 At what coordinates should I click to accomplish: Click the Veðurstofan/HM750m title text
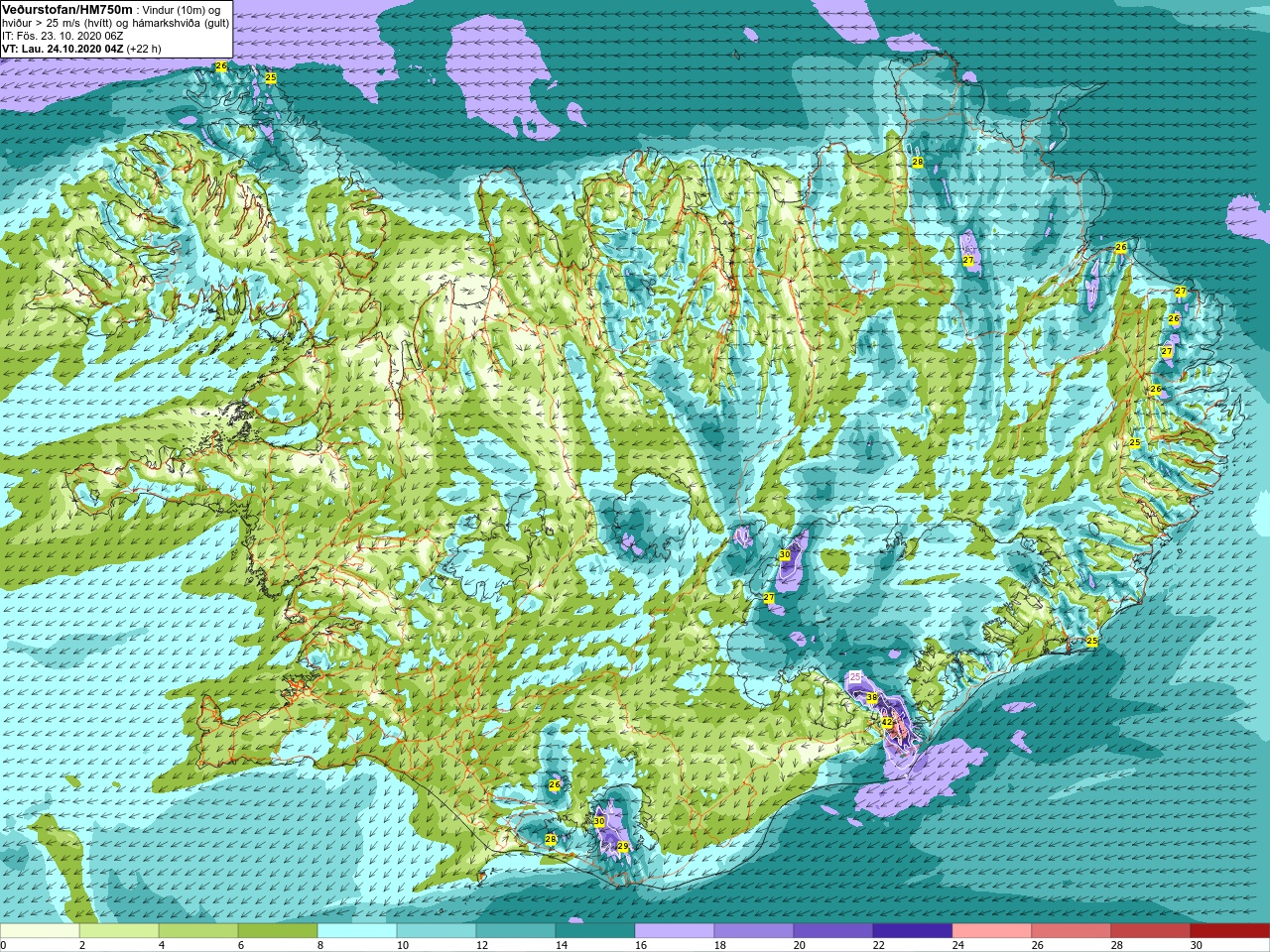click(x=67, y=9)
